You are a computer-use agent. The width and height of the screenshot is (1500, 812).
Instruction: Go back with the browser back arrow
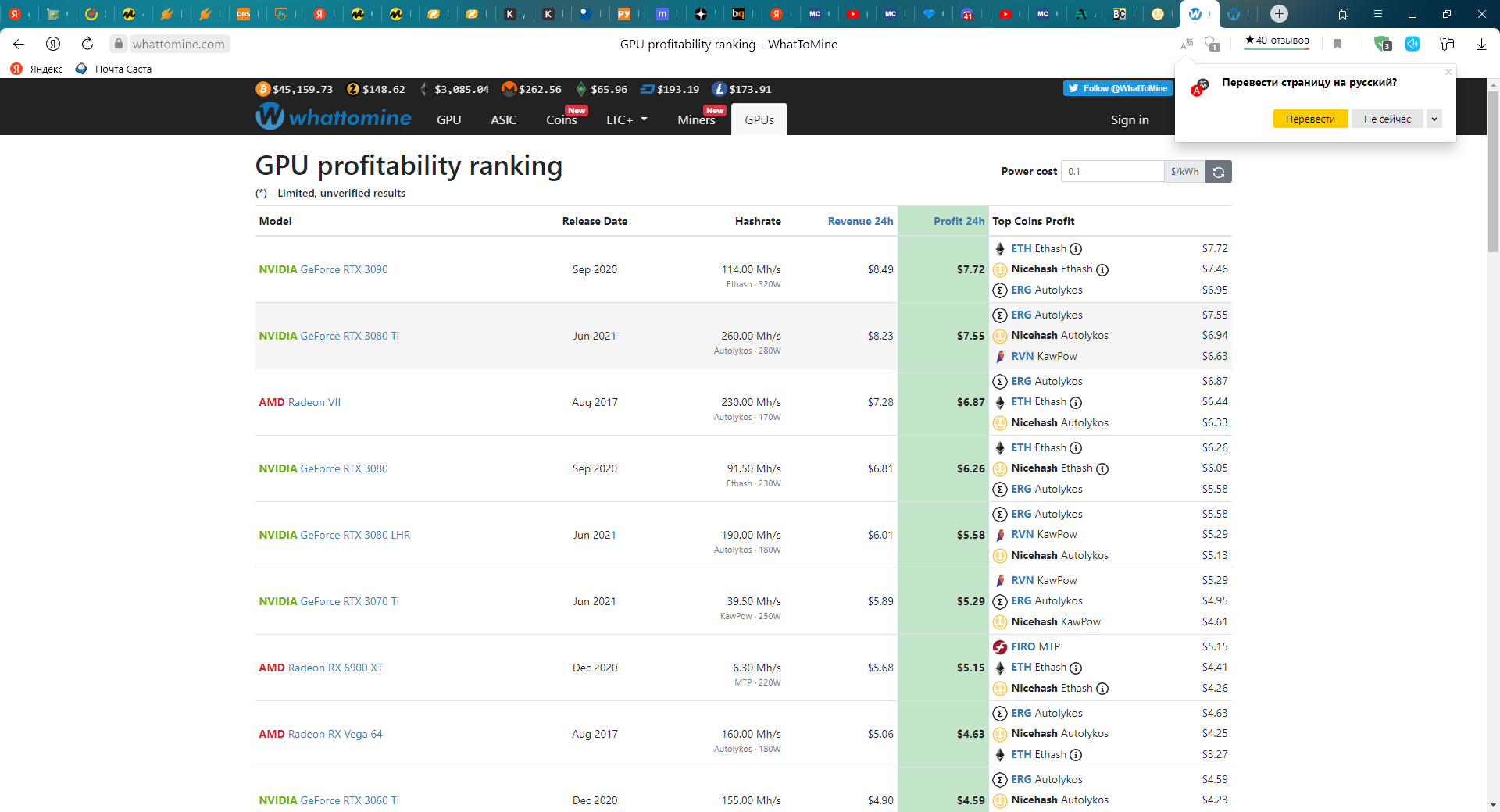(19, 44)
